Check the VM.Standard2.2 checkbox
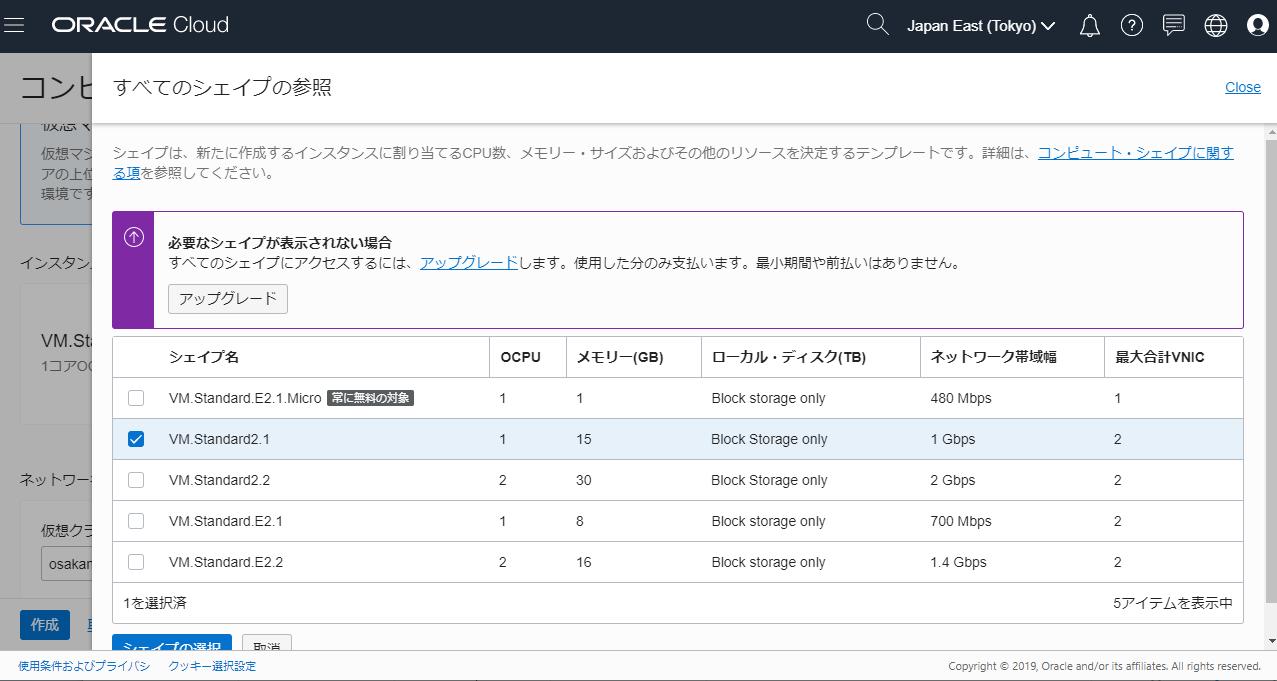Viewport: 1277px width, 681px height. (136, 480)
